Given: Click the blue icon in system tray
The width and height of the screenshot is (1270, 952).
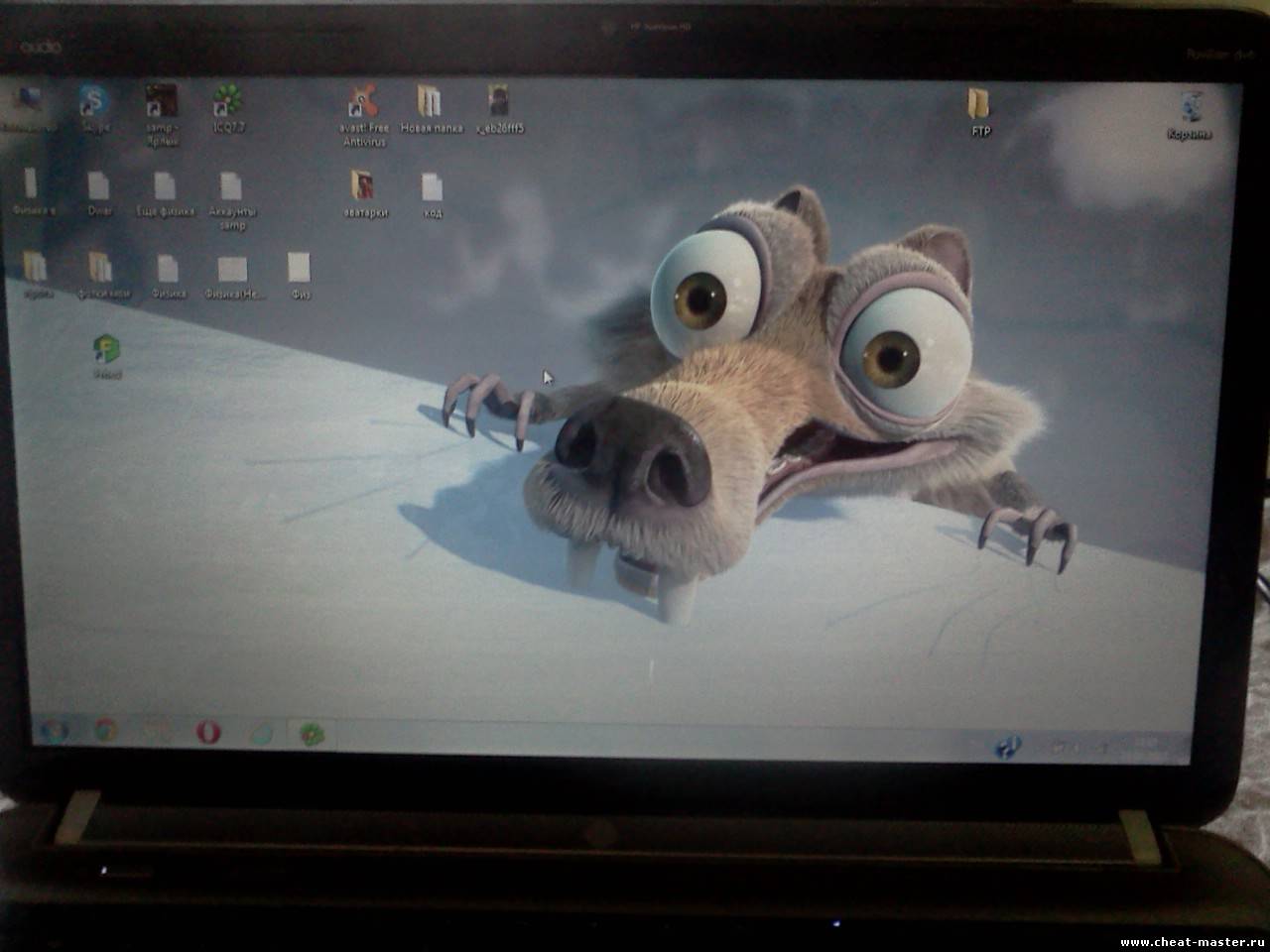Looking at the screenshot, I should [x=1008, y=747].
